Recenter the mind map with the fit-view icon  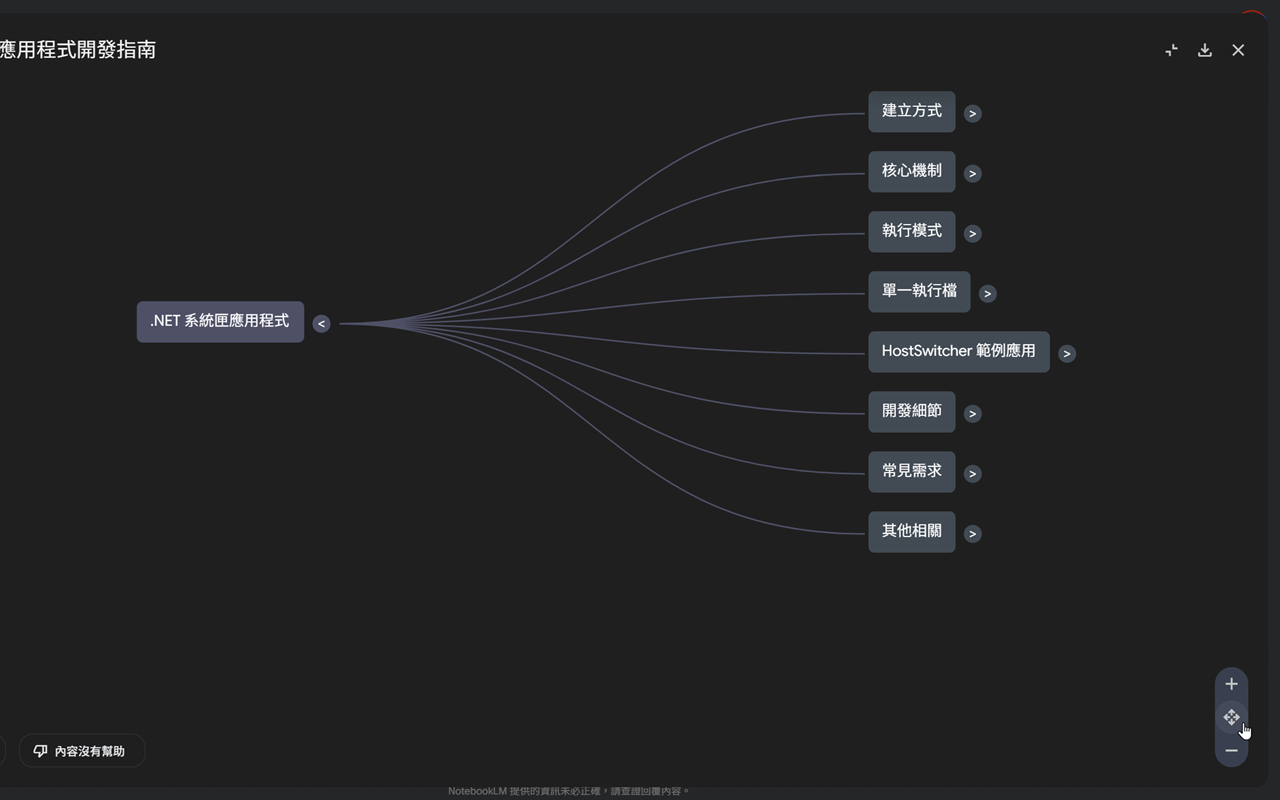1231,717
